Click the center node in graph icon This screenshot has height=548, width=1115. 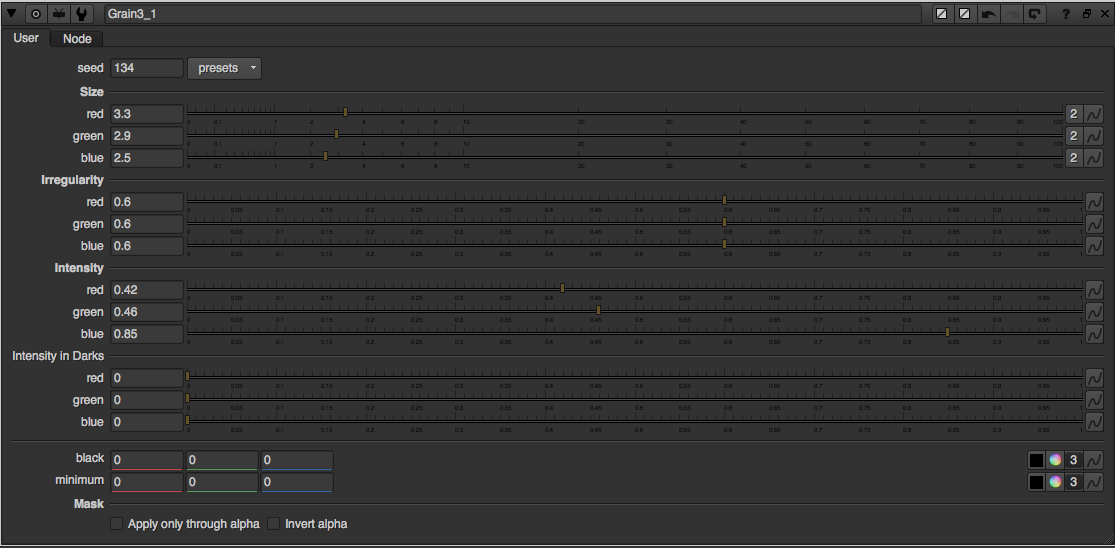pyautogui.click(x=36, y=14)
